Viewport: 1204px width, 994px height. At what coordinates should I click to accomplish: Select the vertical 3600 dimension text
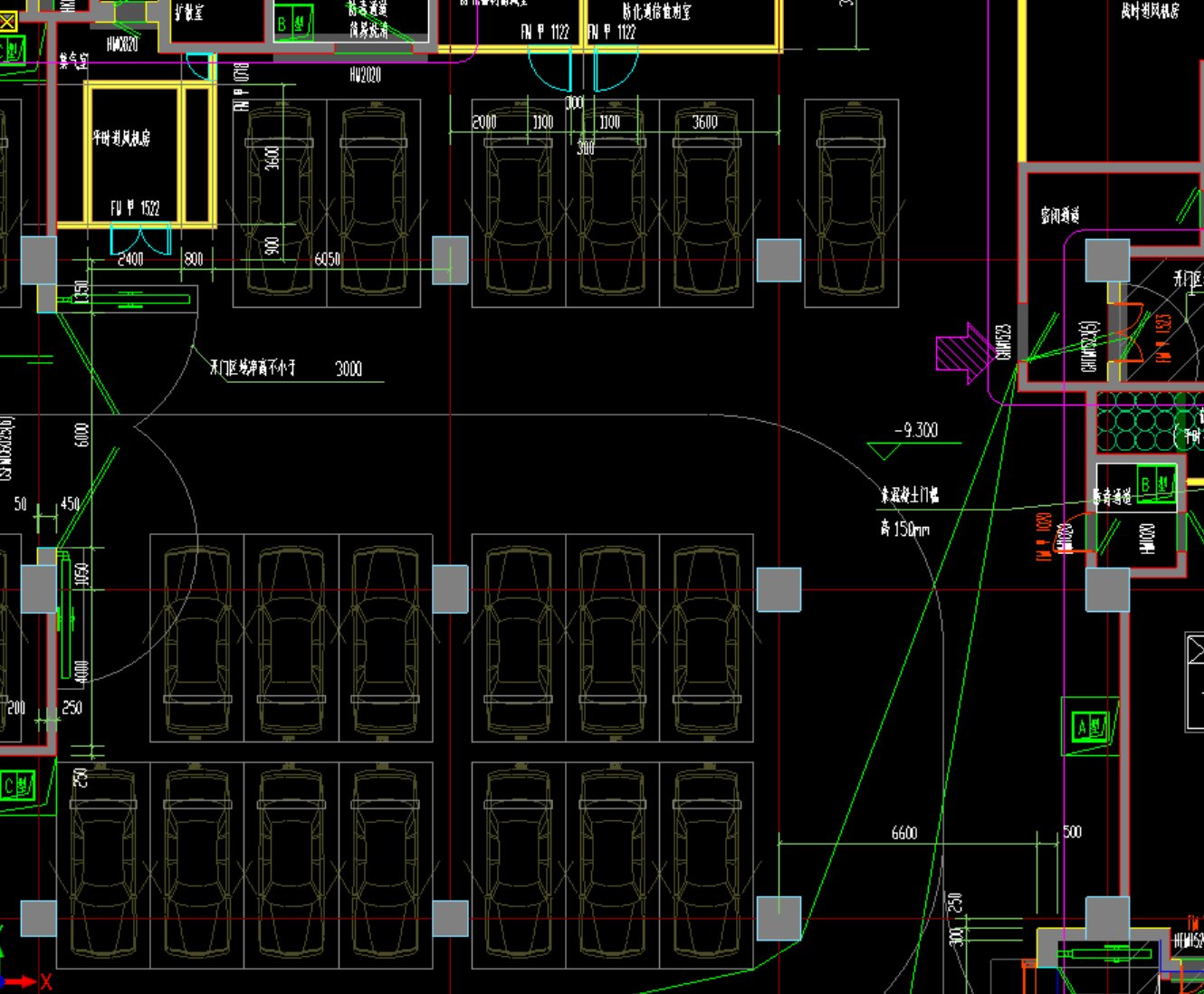[272, 158]
